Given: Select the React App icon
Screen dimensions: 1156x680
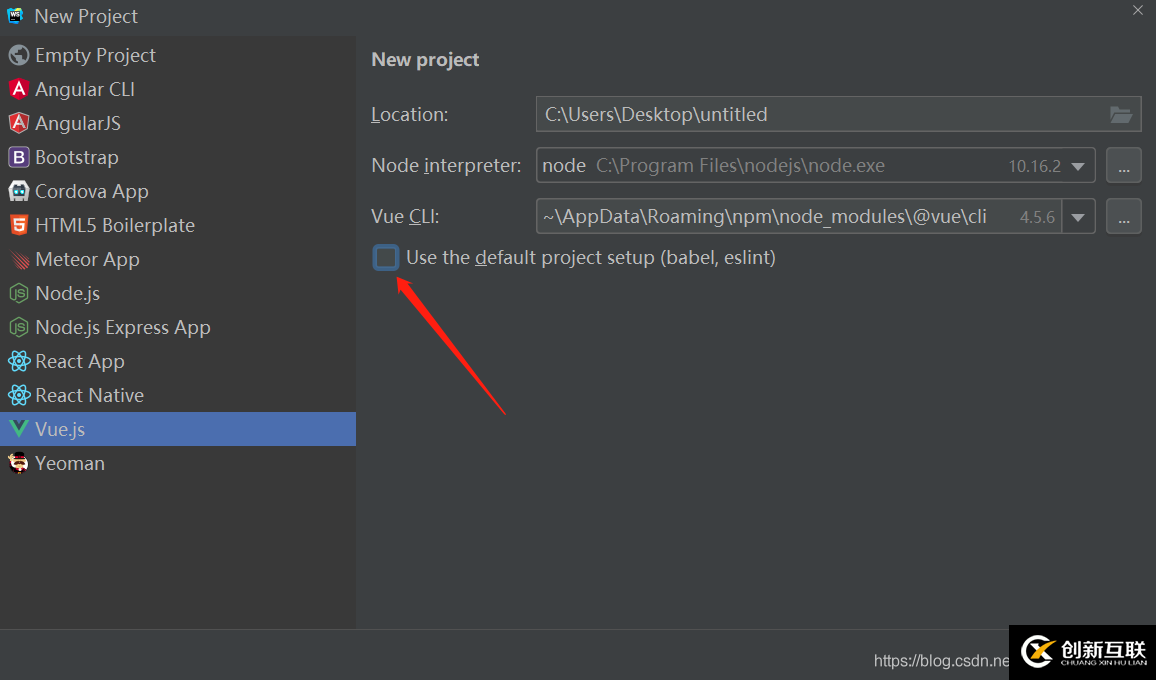Looking at the screenshot, I should pyautogui.click(x=18, y=361).
